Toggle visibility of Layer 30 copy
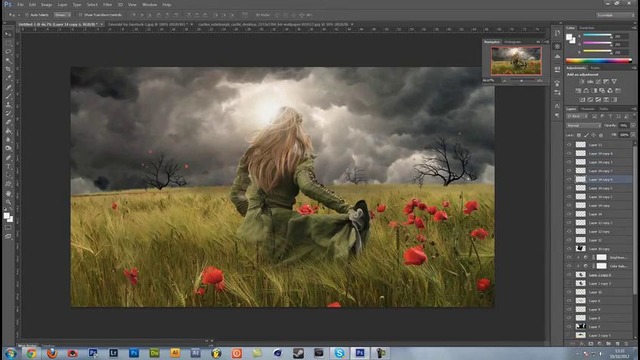Screen dimensions: 640x360 569,249
